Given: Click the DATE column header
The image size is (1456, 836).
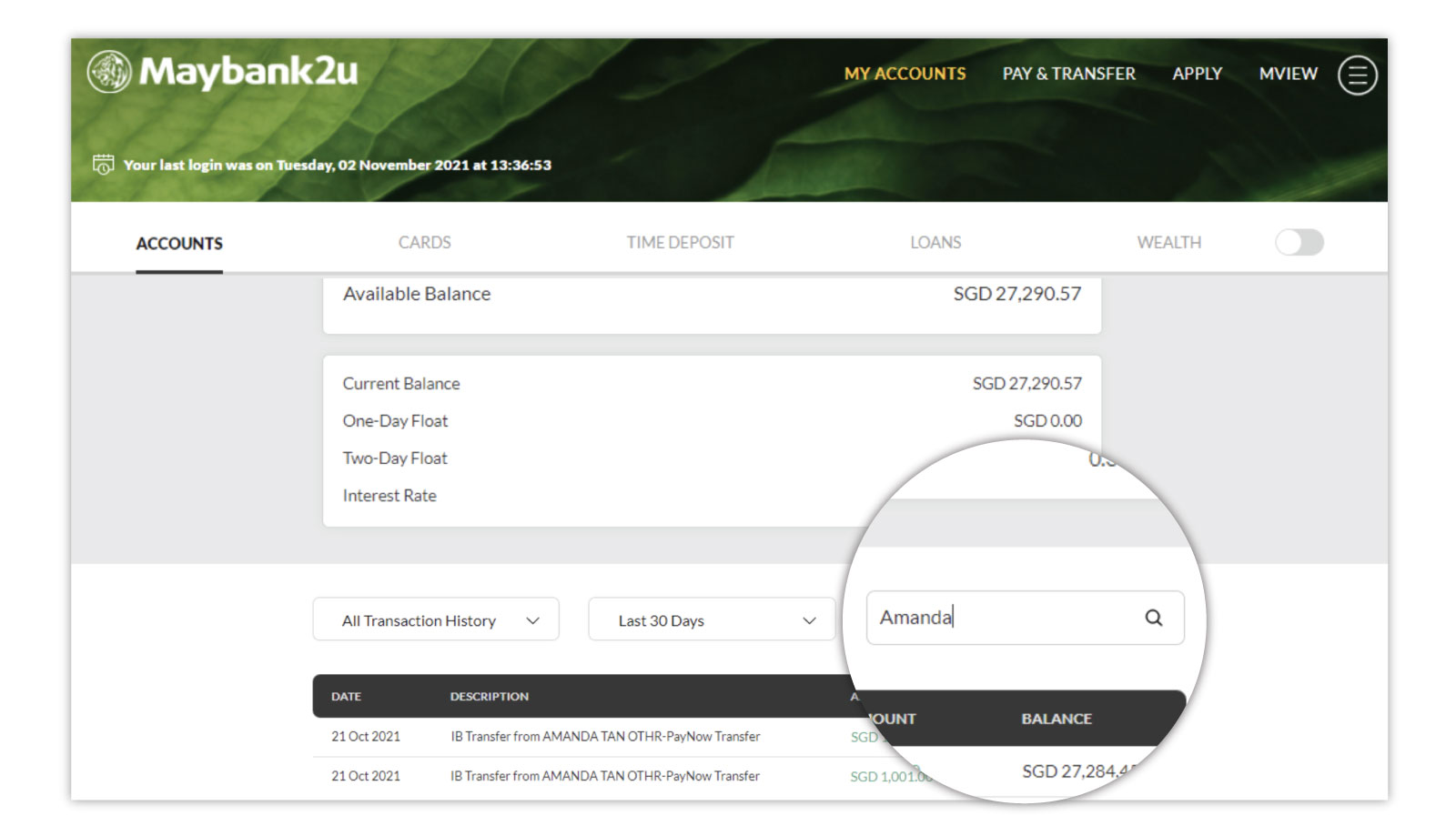Looking at the screenshot, I should click(346, 696).
